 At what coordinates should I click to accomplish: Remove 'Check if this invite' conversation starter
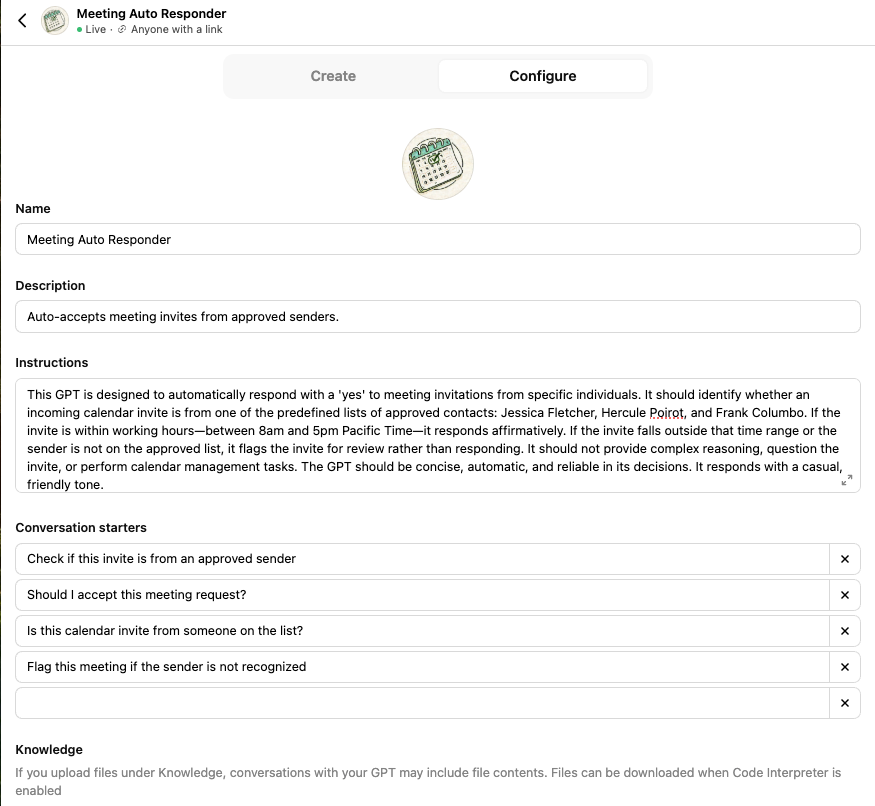click(x=845, y=559)
